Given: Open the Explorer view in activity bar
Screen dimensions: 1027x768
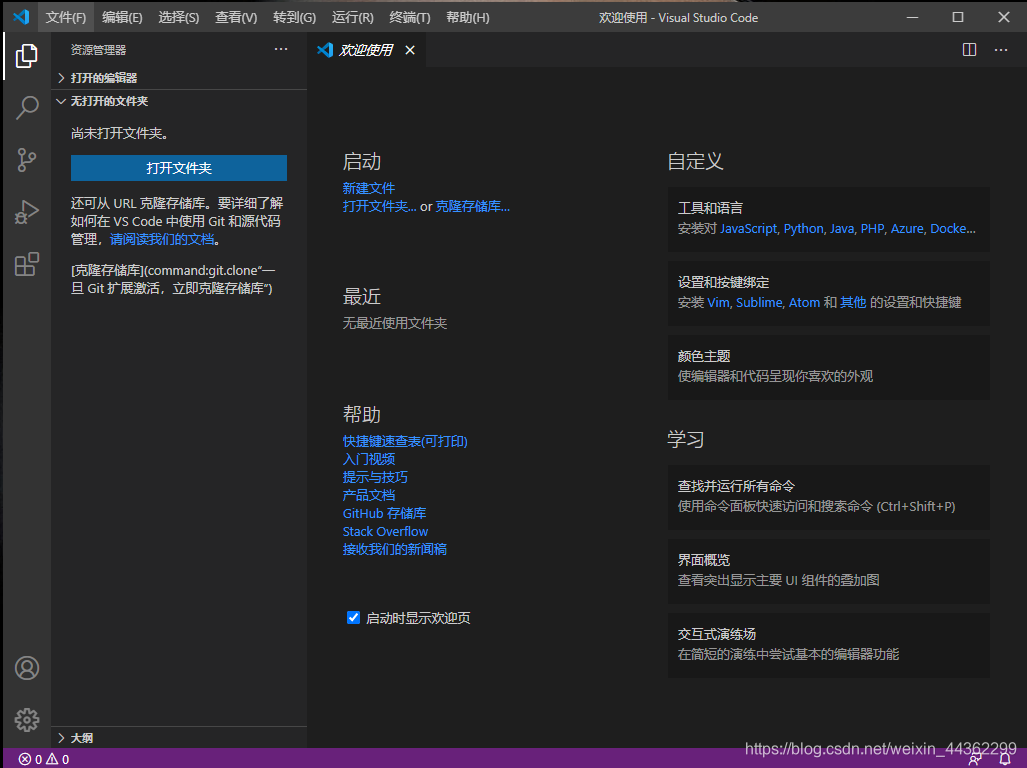Looking at the screenshot, I should [x=26, y=56].
